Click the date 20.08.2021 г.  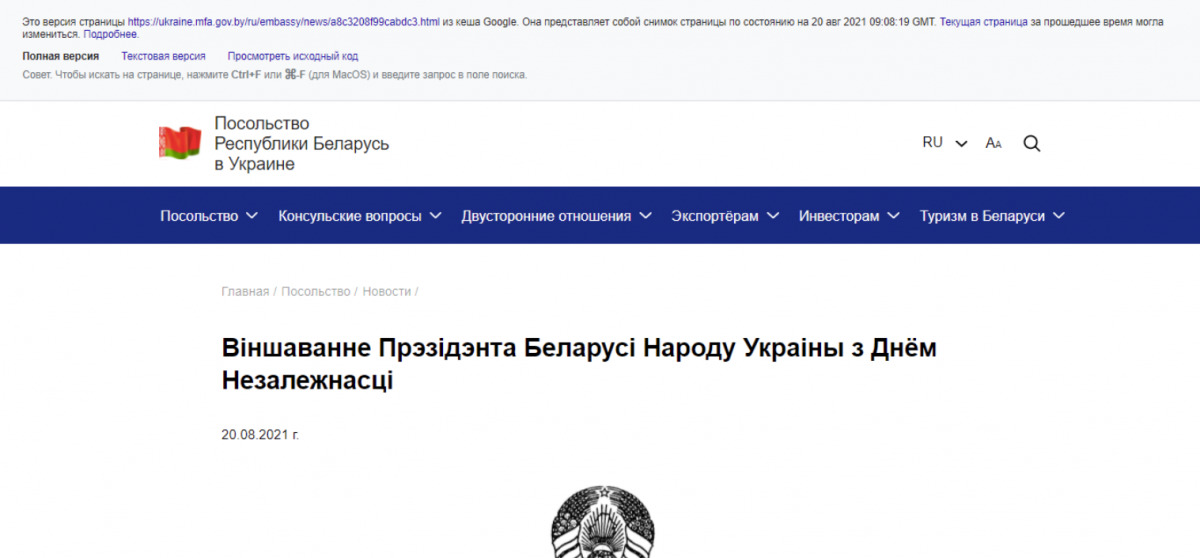[x=260, y=435]
